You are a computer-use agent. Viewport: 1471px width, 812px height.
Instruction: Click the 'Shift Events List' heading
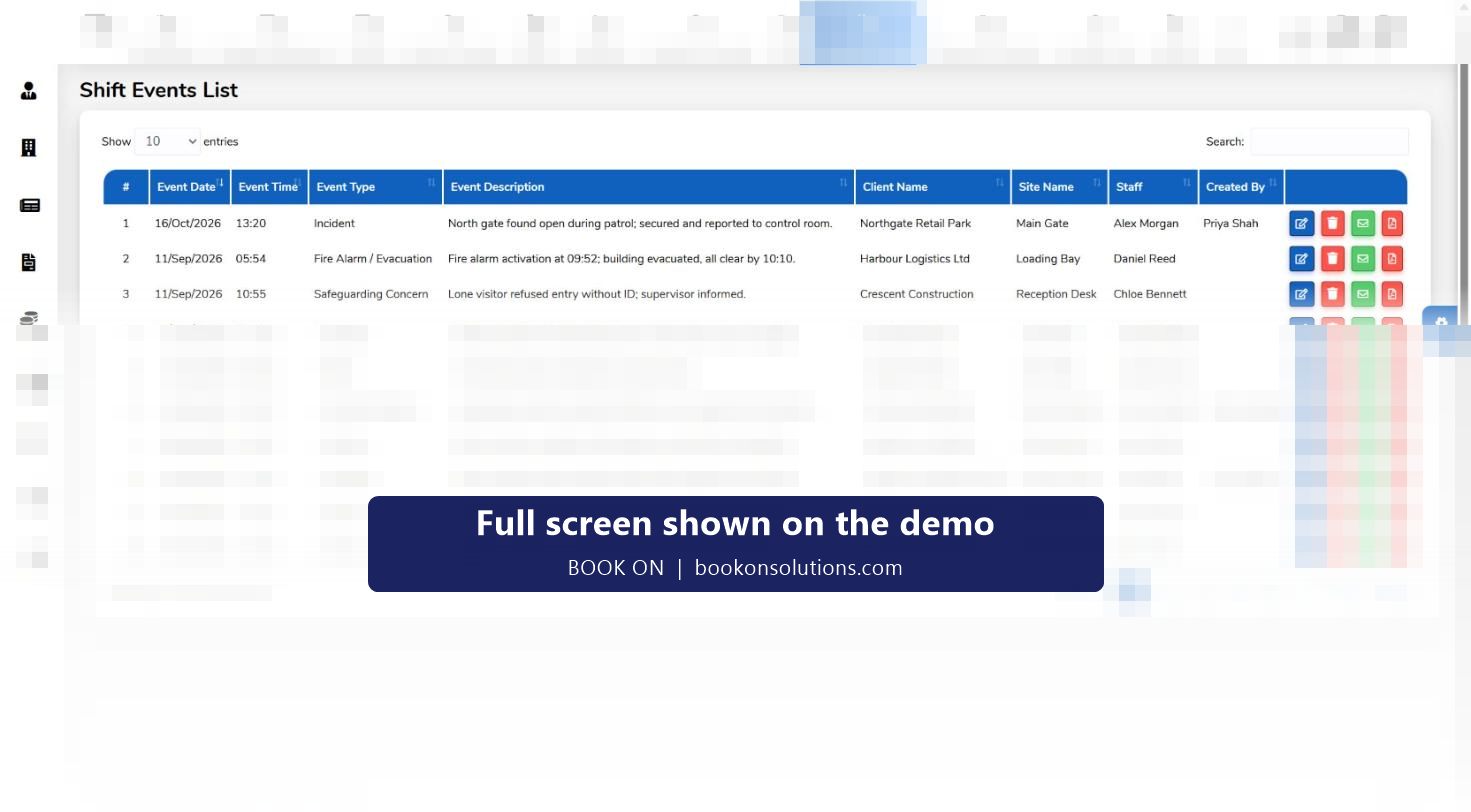tap(159, 90)
